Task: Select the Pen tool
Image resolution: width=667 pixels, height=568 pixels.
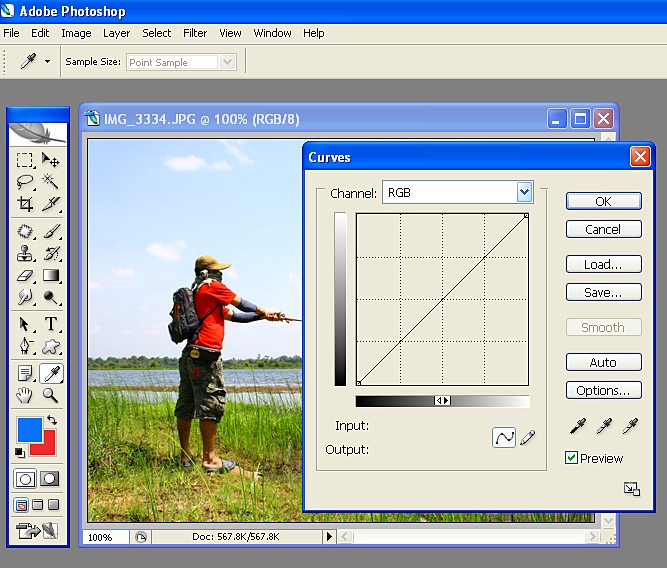Action: (25, 346)
